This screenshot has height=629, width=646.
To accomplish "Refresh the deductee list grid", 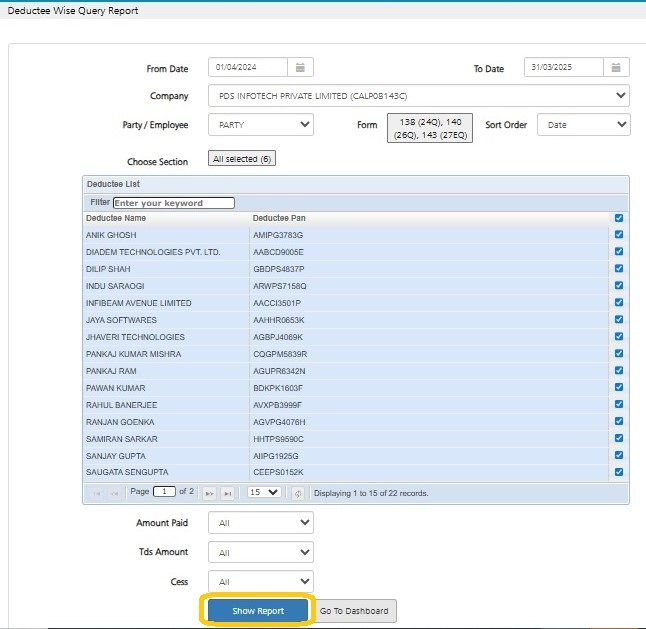I will click(x=298, y=493).
